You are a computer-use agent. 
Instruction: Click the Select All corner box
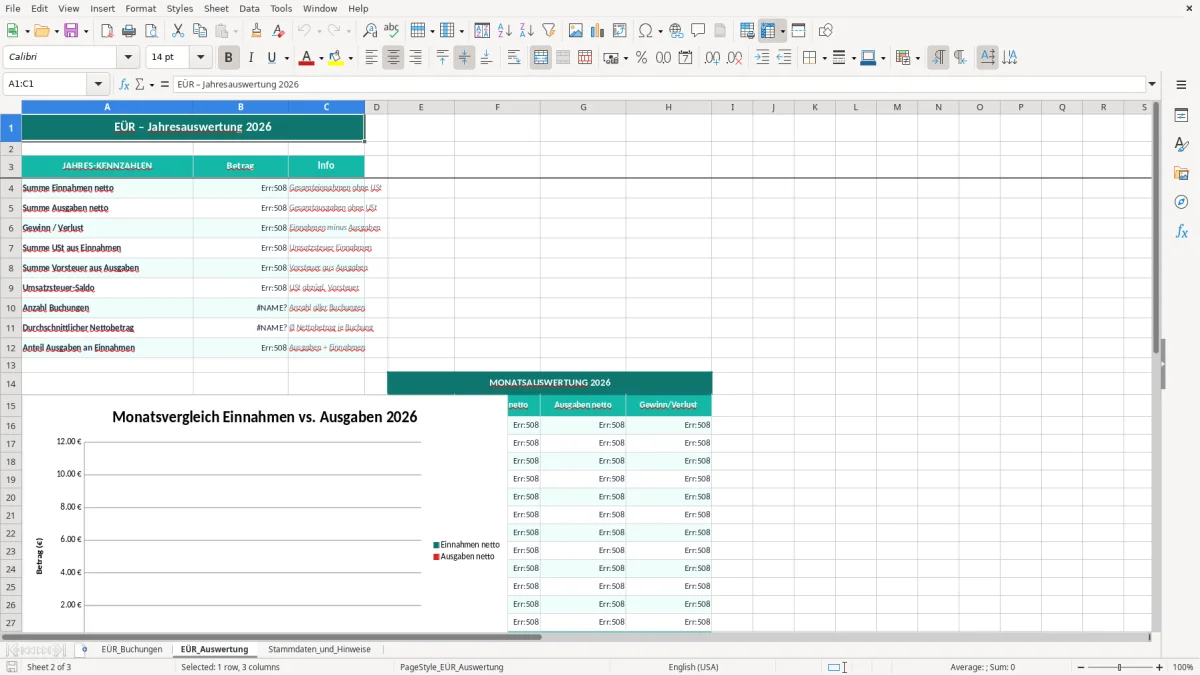click(x=11, y=107)
